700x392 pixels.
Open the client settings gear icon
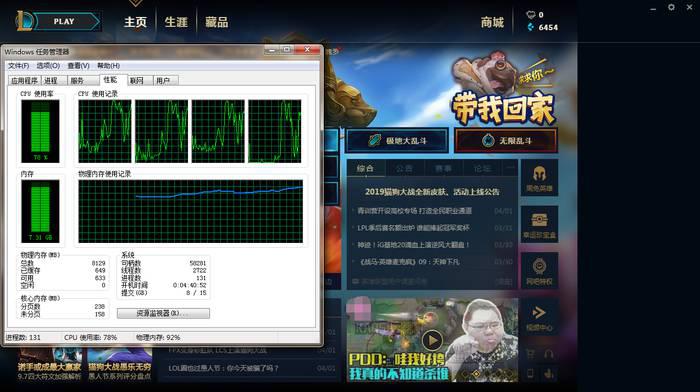(671, 8)
